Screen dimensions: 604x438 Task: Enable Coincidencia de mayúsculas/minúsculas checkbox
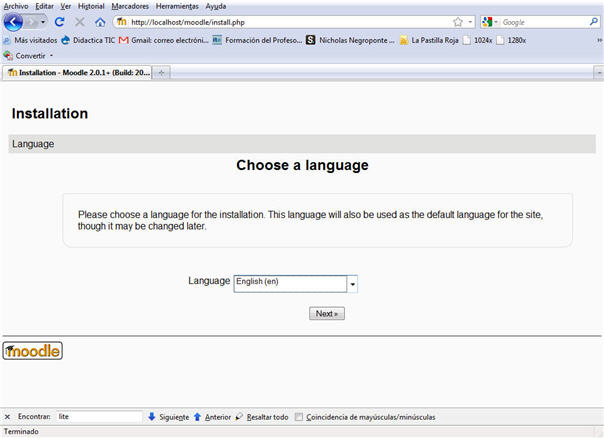tap(299, 417)
